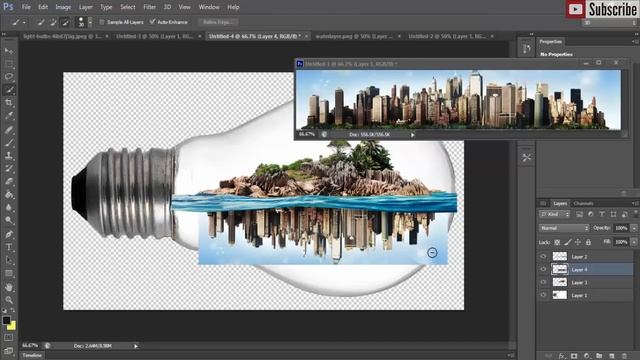Select the Lasso tool
Viewport: 640px width, 360px height.
[9, 77]
